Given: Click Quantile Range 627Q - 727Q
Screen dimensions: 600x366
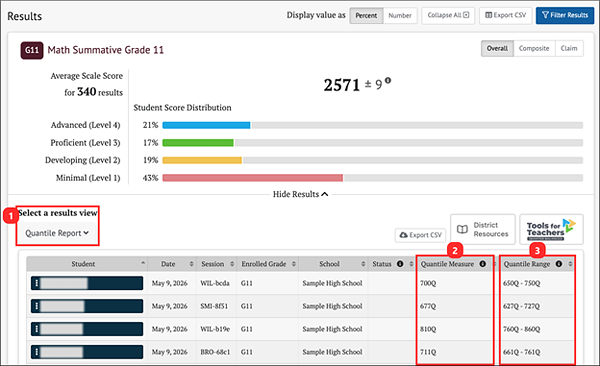Looking at the screenshot, I should tap(522, 306).
